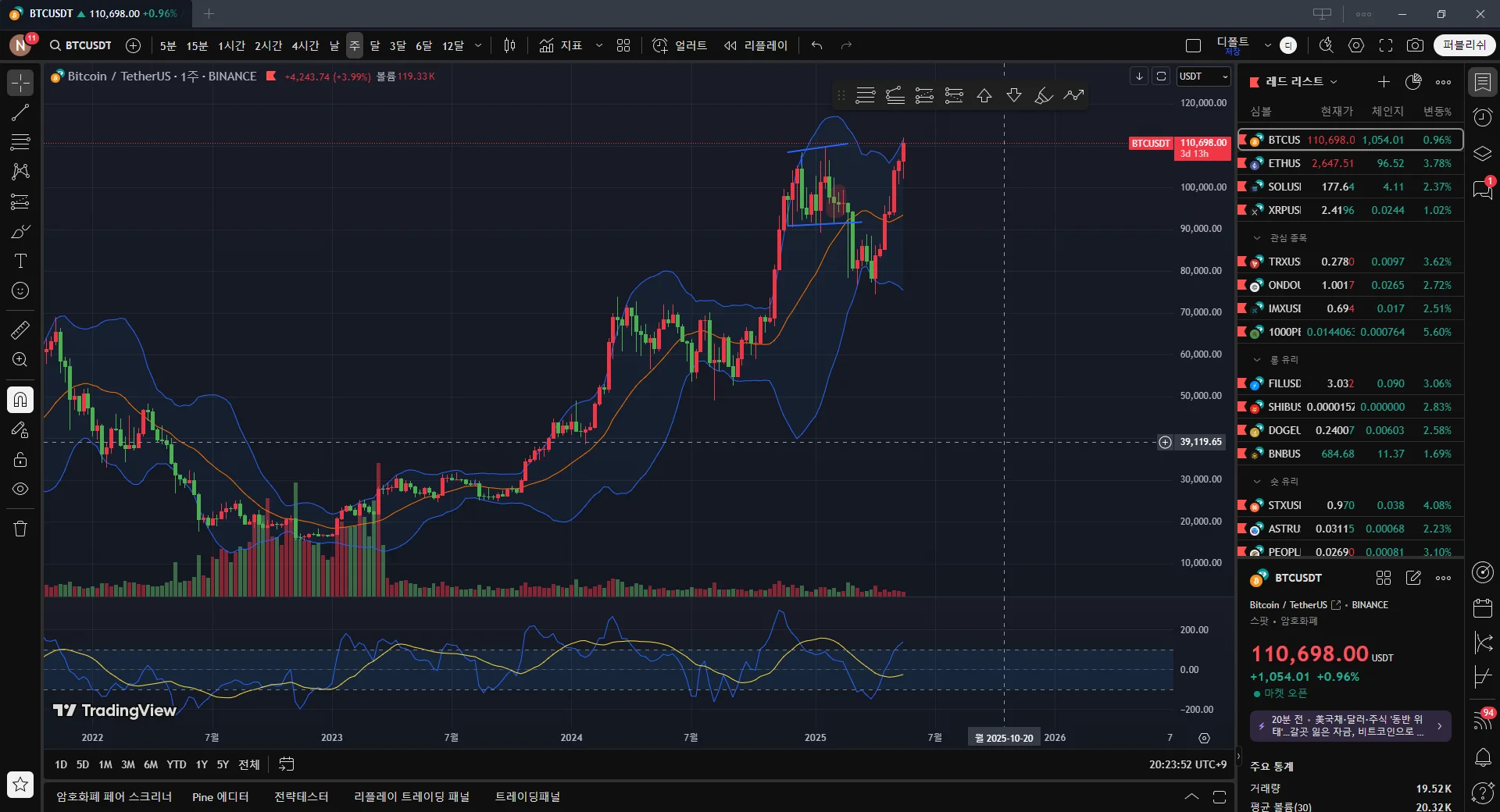Image resolution: width=1500 pixels, height=812 pixels.
Task: Collapse the 롱 유리 section
Action: coord(1257,360)
